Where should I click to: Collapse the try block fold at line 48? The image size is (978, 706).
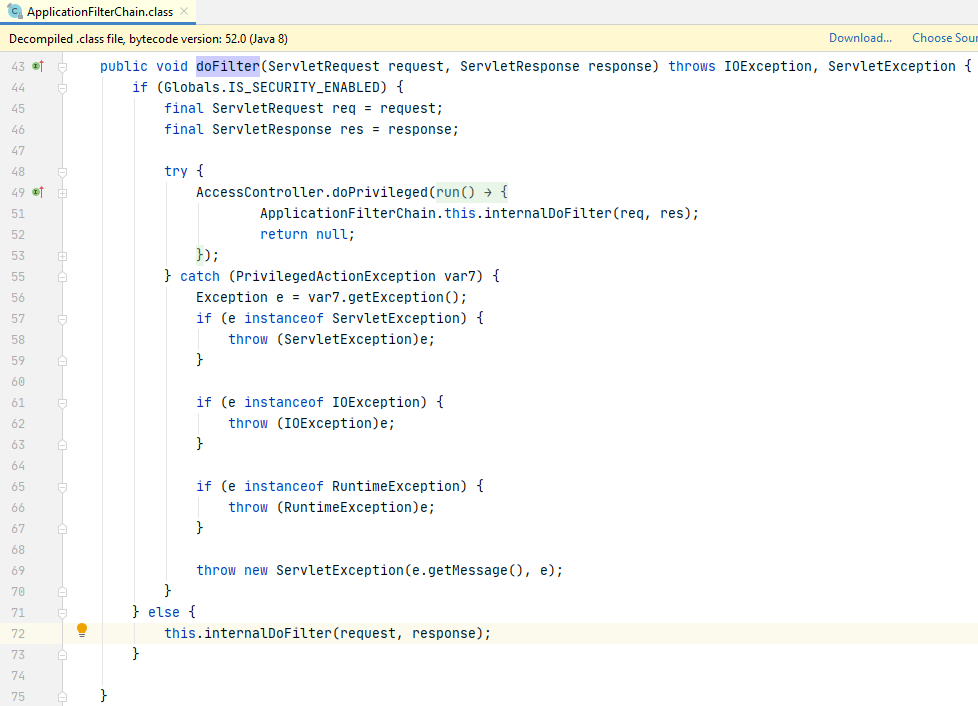[x=62, y=172]
